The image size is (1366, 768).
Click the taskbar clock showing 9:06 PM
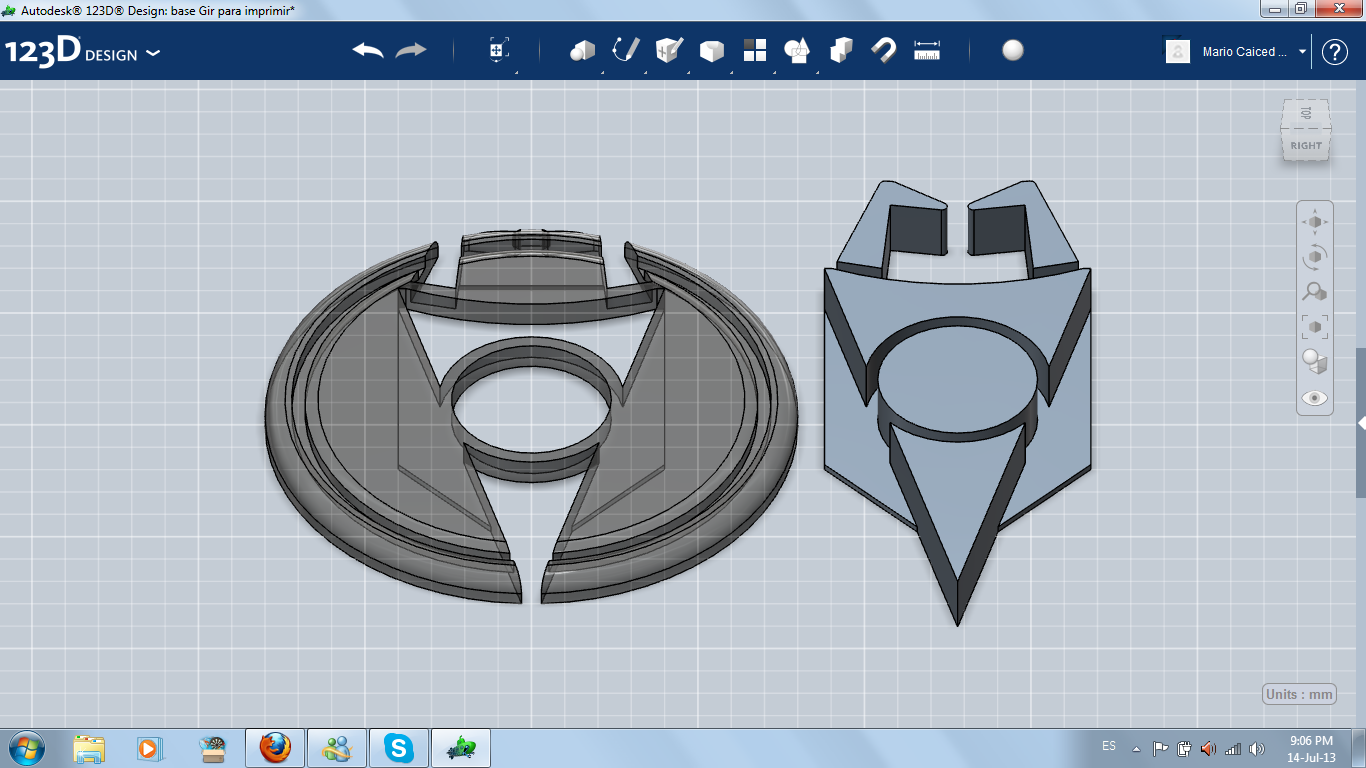pyautogui.click(x=1311, y=748)
